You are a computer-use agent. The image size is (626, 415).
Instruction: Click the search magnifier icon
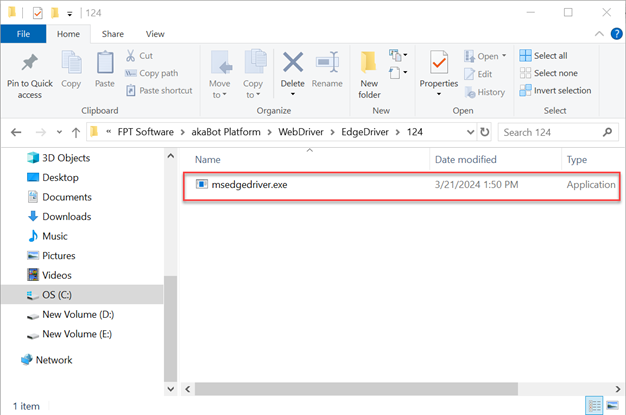[x=607, y=132]
